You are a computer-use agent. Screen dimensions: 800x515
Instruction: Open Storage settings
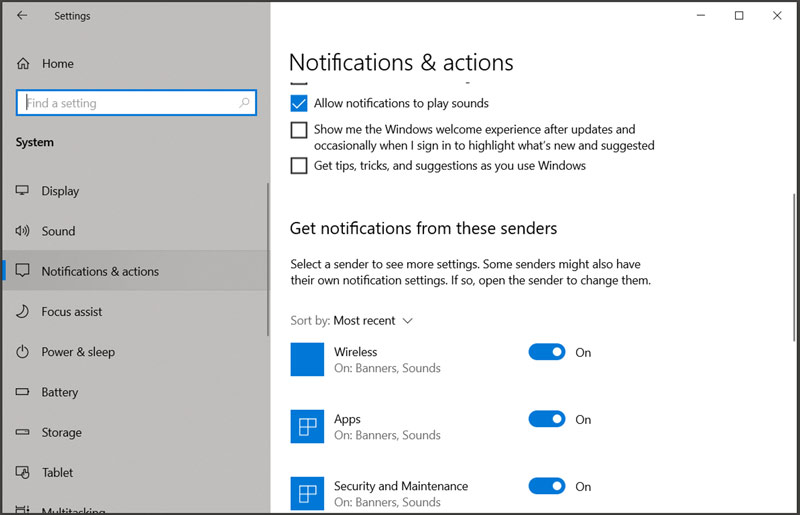coord(61,432)
